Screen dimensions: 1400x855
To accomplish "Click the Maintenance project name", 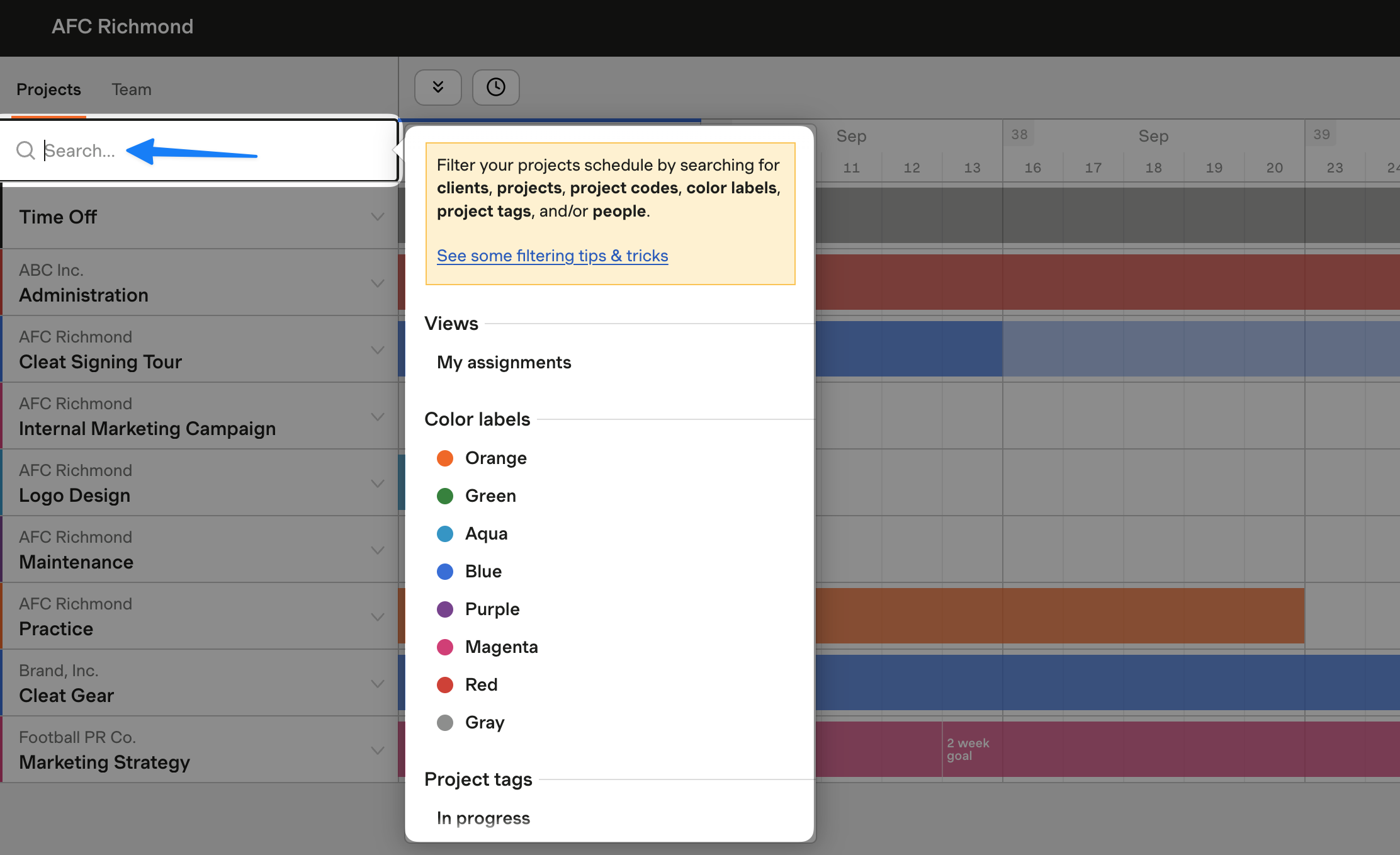I will coord(76,562).
